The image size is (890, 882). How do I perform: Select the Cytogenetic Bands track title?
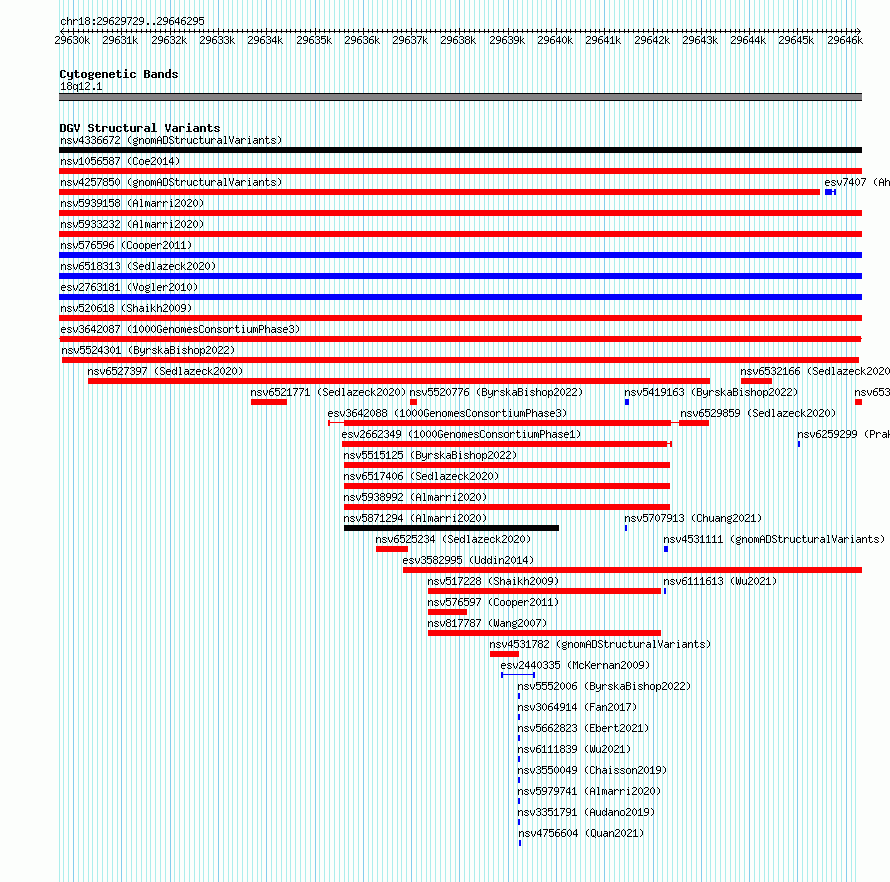pos(119,74)
